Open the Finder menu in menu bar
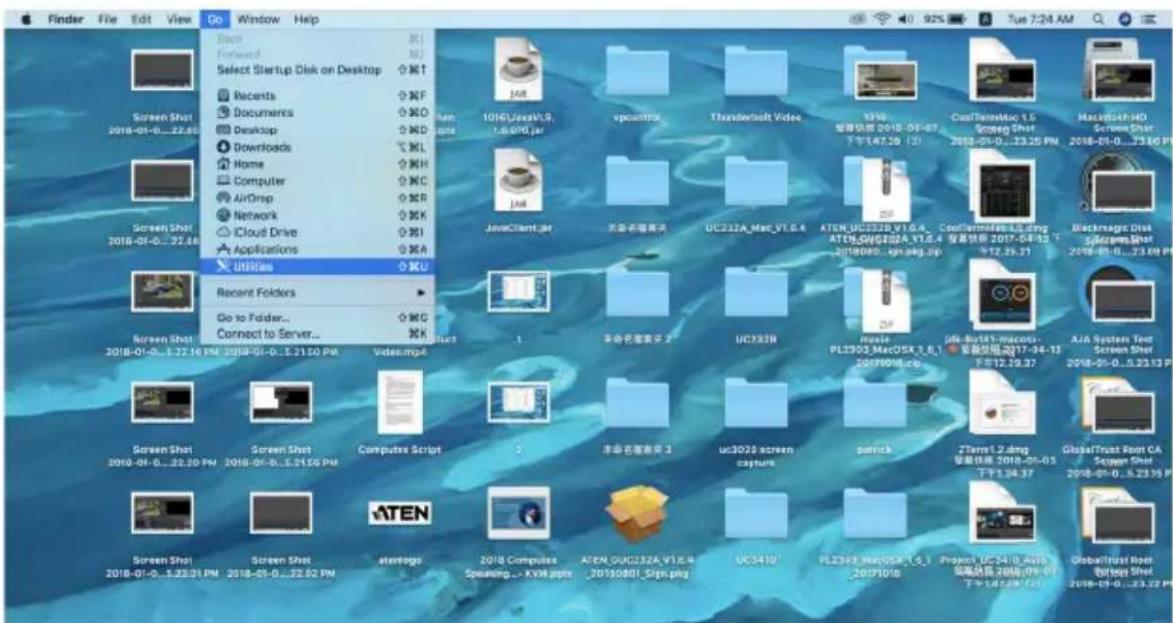This screenshot has width=1173, height=623. [66, 19]
